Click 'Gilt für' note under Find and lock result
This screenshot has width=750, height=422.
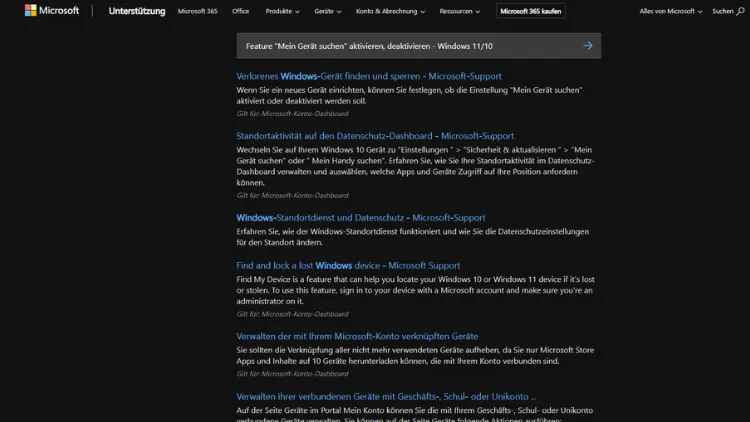pyautogui.click(x=292, y=314)
